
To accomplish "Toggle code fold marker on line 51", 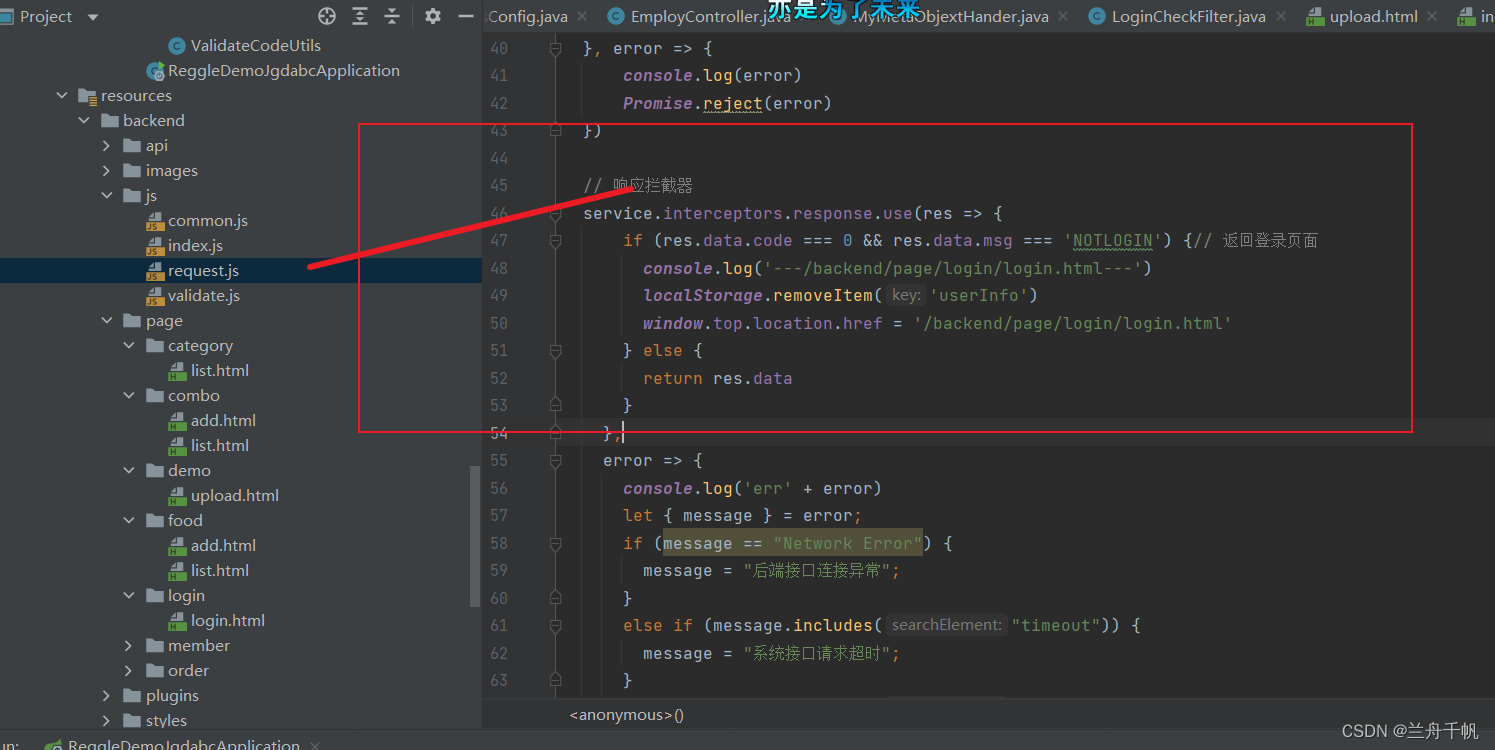I will click(x=556, y=351).
